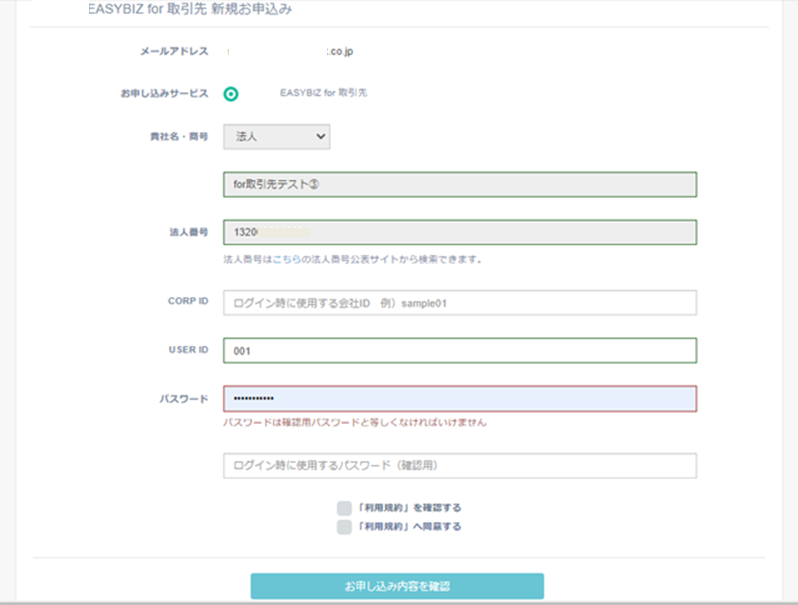
Task: Focus the confirmation password (確認用) field
Action: coord(460,466)
